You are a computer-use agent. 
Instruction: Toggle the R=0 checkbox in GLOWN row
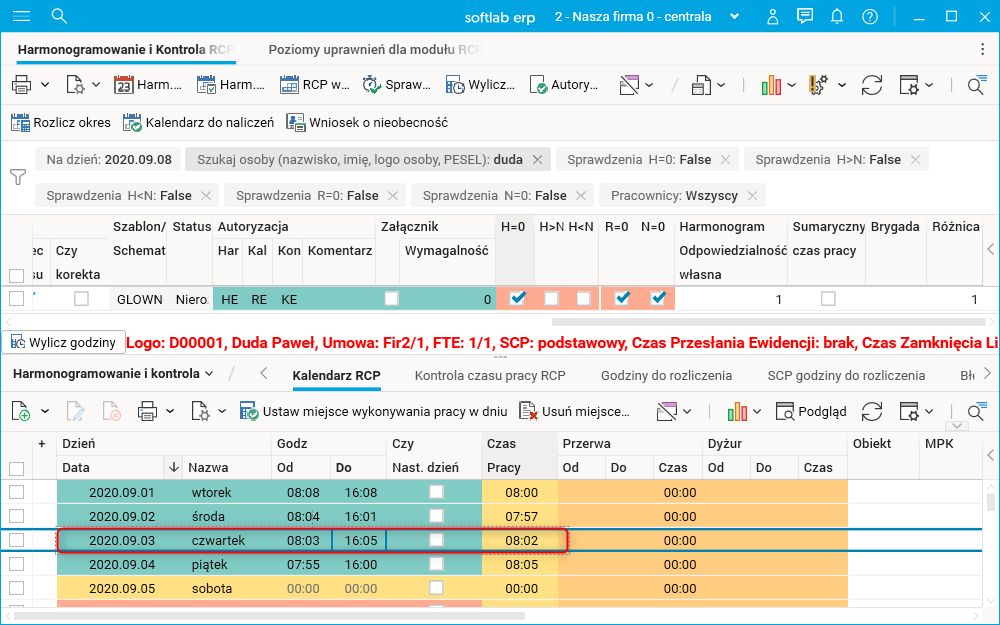[622, 298]
